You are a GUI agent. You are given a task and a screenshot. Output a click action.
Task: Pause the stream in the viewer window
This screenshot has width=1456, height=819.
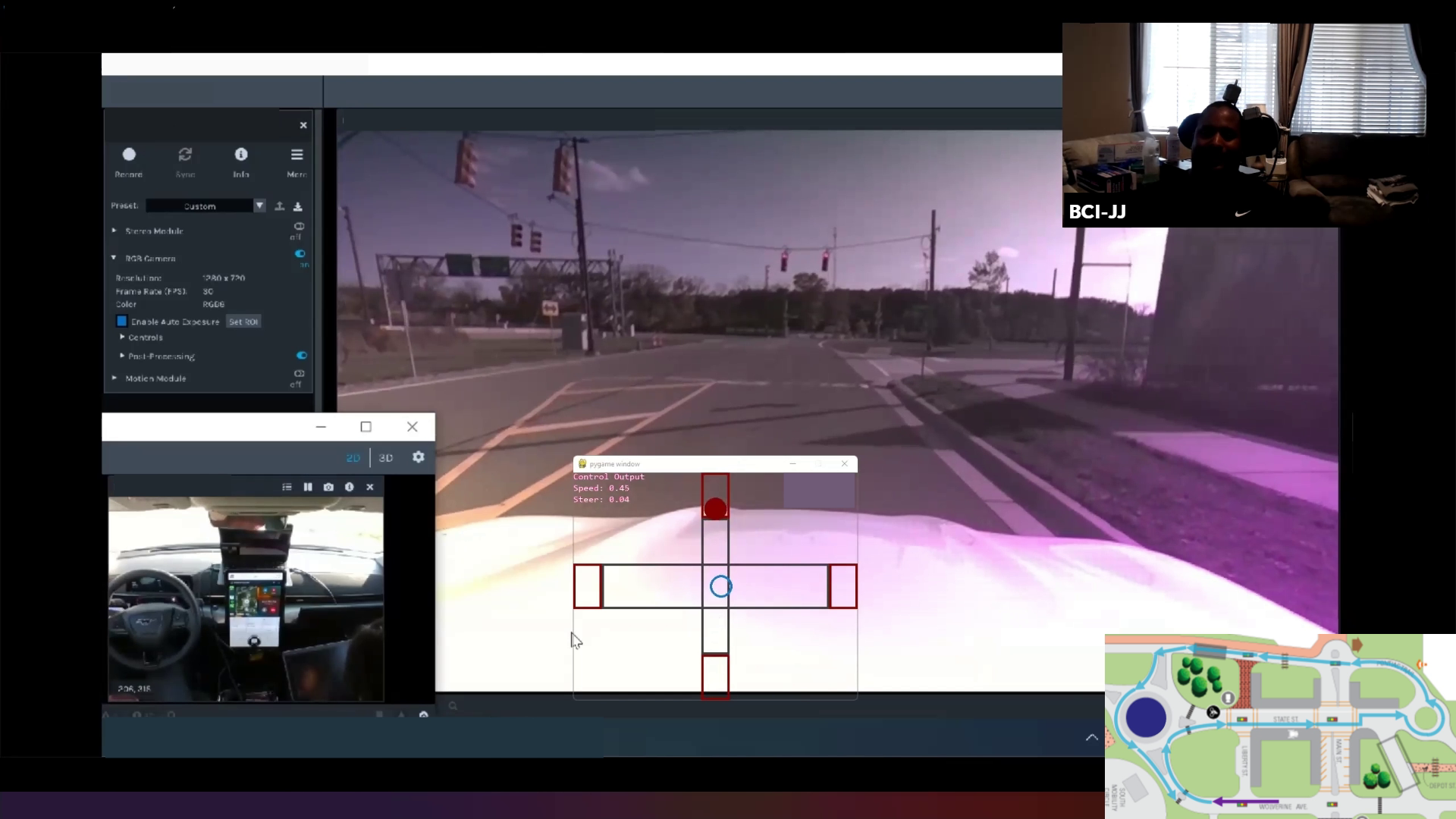point(308,487)
